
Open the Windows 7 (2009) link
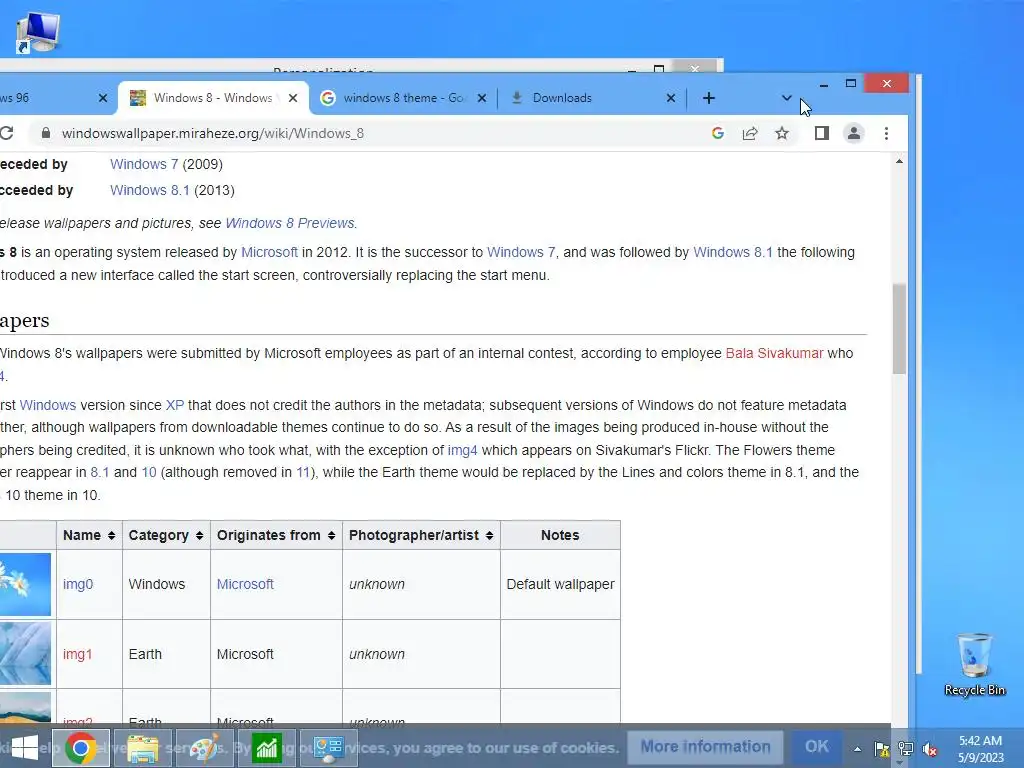144,165
